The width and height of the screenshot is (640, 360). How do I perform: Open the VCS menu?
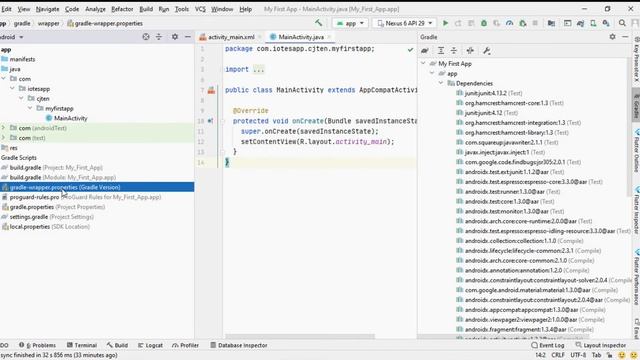point(200,9)
